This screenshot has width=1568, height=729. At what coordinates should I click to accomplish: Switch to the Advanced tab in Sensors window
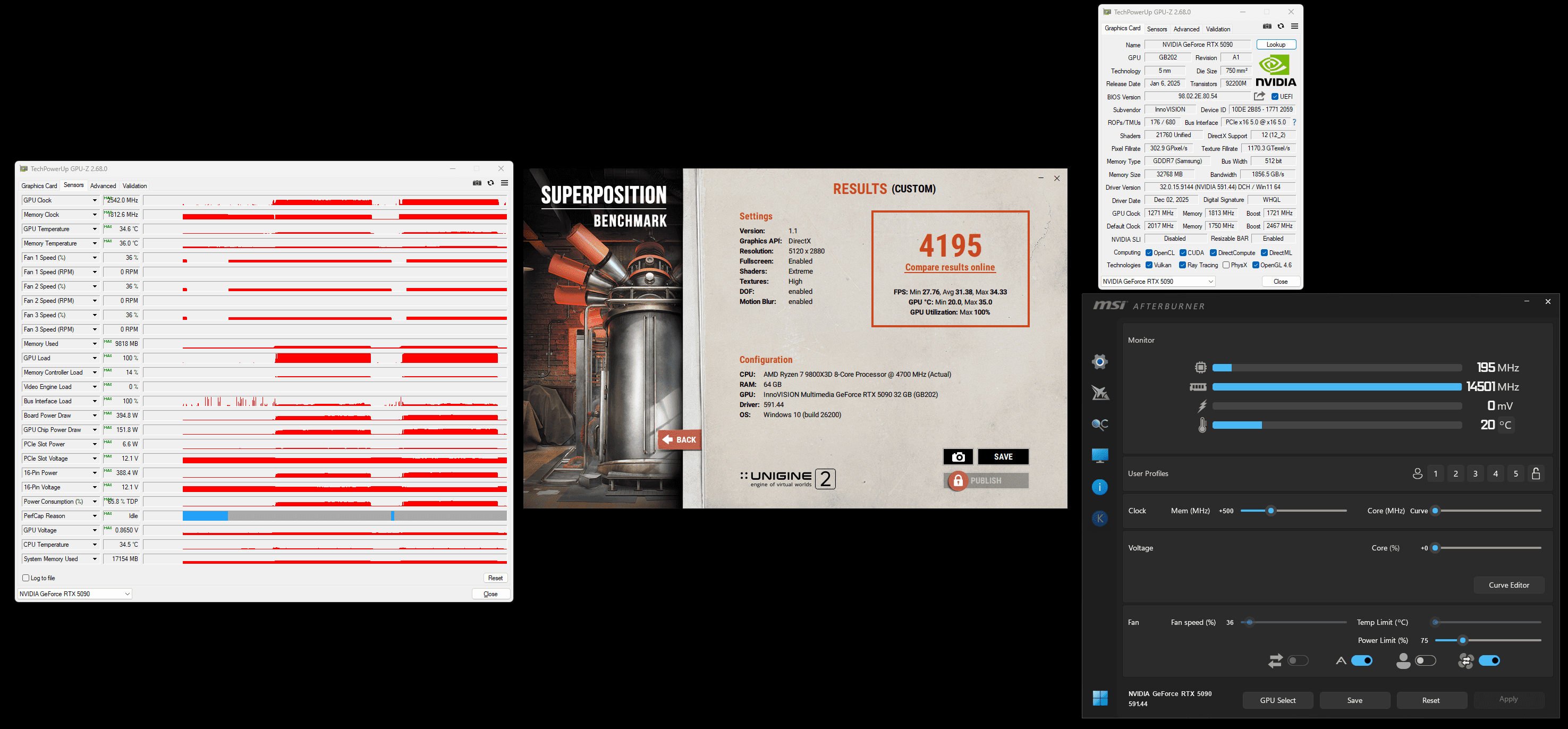[103, 186]
